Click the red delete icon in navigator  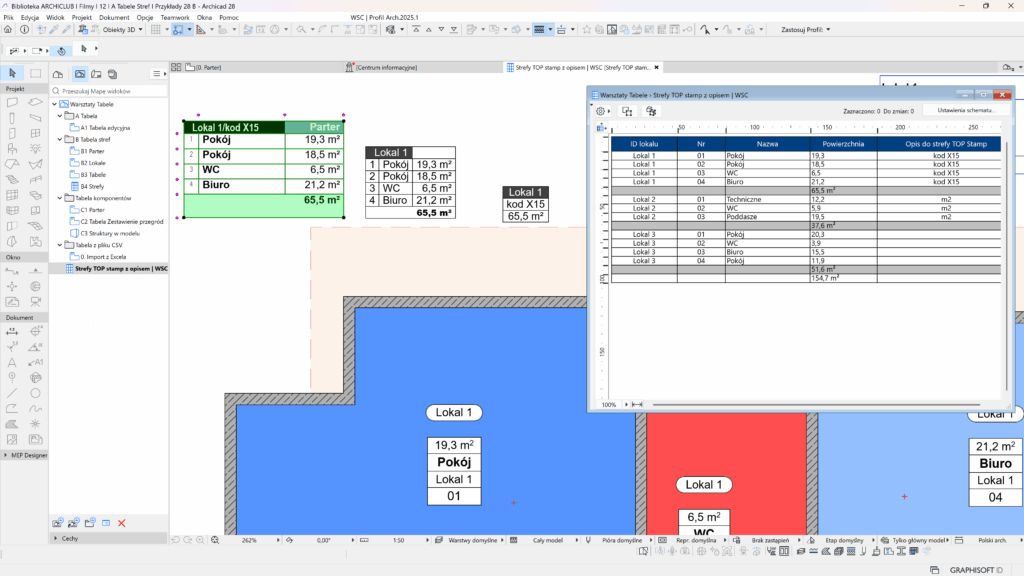tap(122, 523)
